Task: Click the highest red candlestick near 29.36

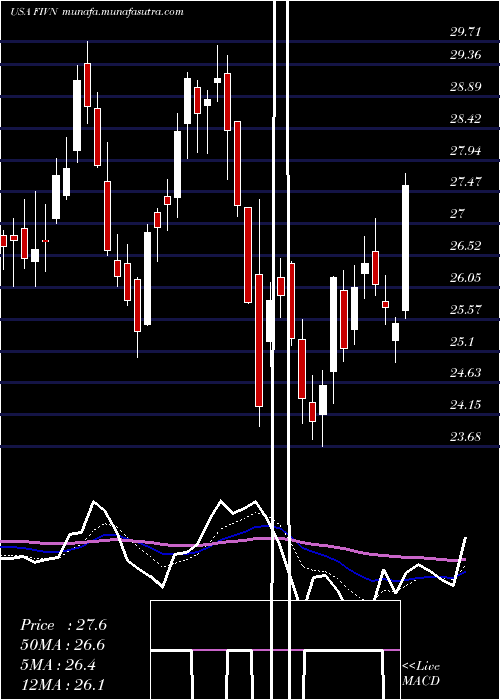Action: point(88,85)
